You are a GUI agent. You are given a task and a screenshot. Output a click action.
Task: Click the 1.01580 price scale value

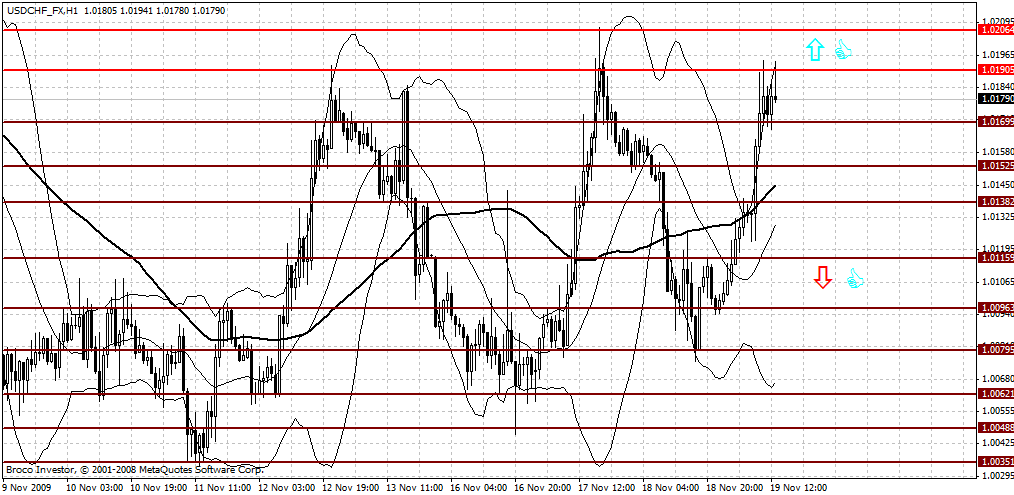998,152
